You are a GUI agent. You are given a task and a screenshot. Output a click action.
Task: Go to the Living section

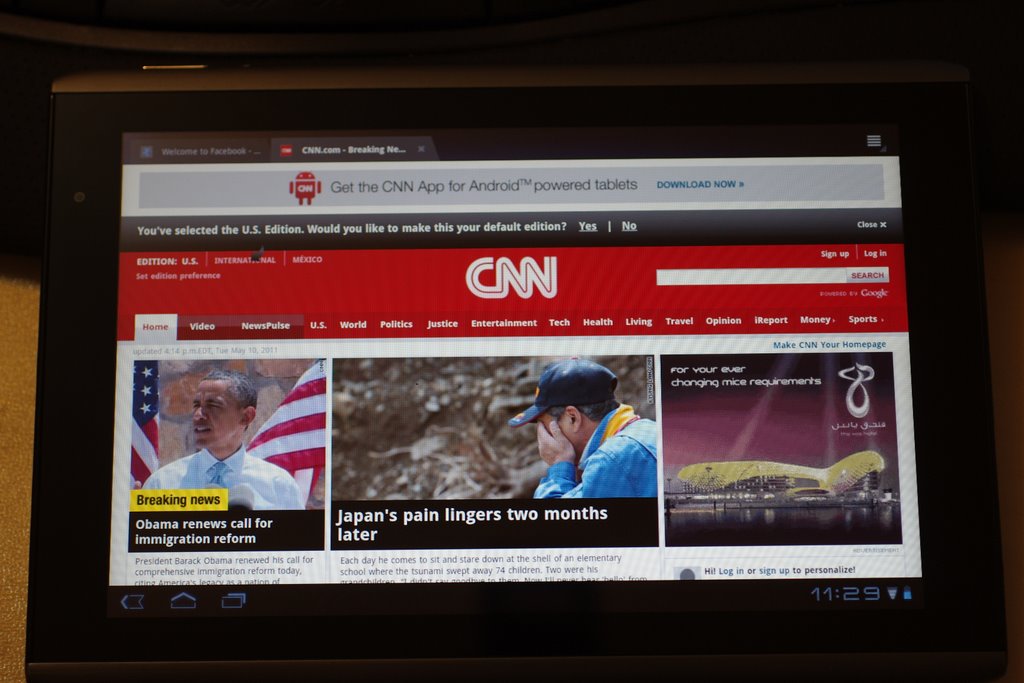tap(638, 321)
